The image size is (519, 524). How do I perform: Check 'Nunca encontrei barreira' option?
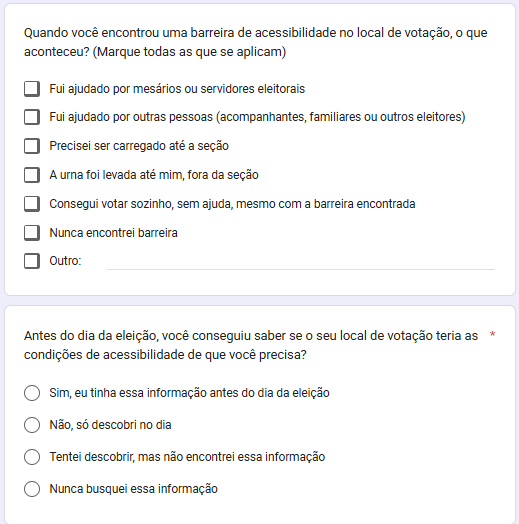pyautogui.click(x=32, y=233)
